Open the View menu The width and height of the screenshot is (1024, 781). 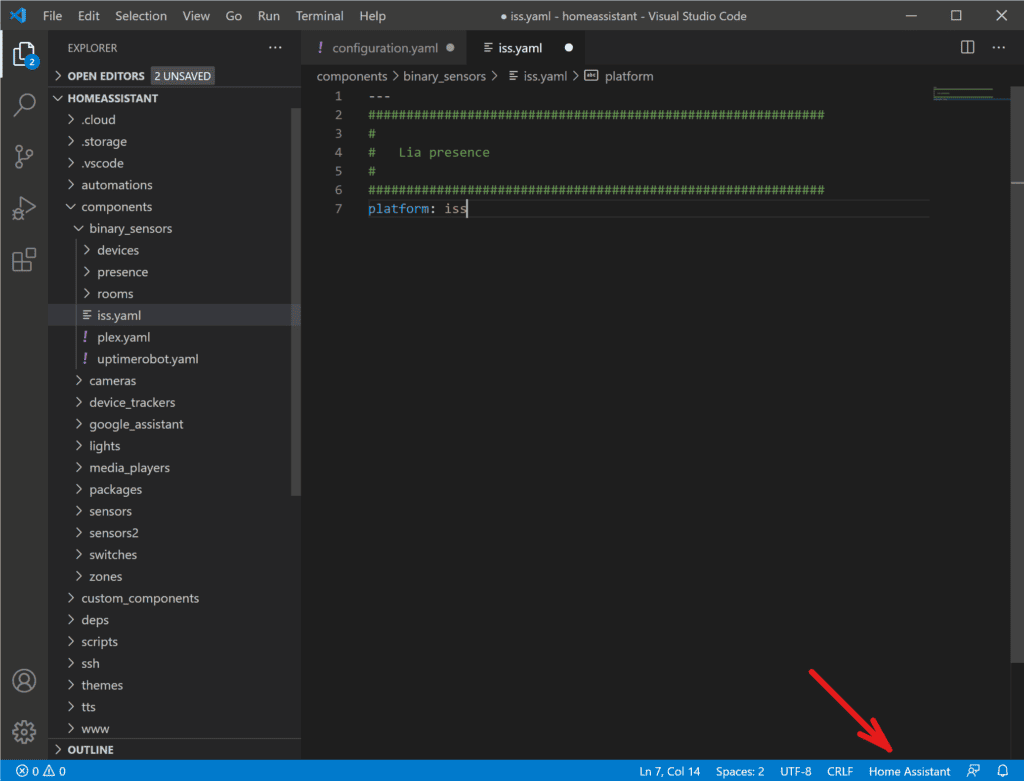[x=196, y=16]
